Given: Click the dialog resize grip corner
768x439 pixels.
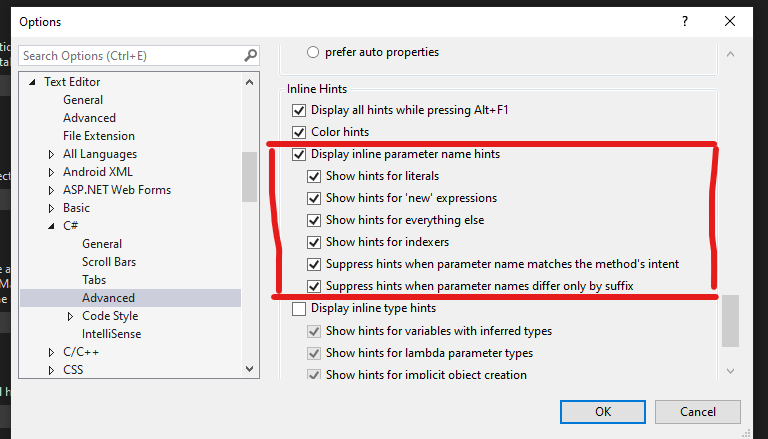Looking at the screenshot, I should [746, 433].
